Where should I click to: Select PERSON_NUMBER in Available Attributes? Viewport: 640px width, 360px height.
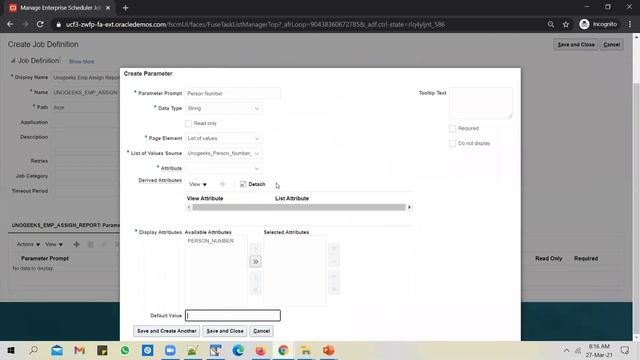[211, 241]
